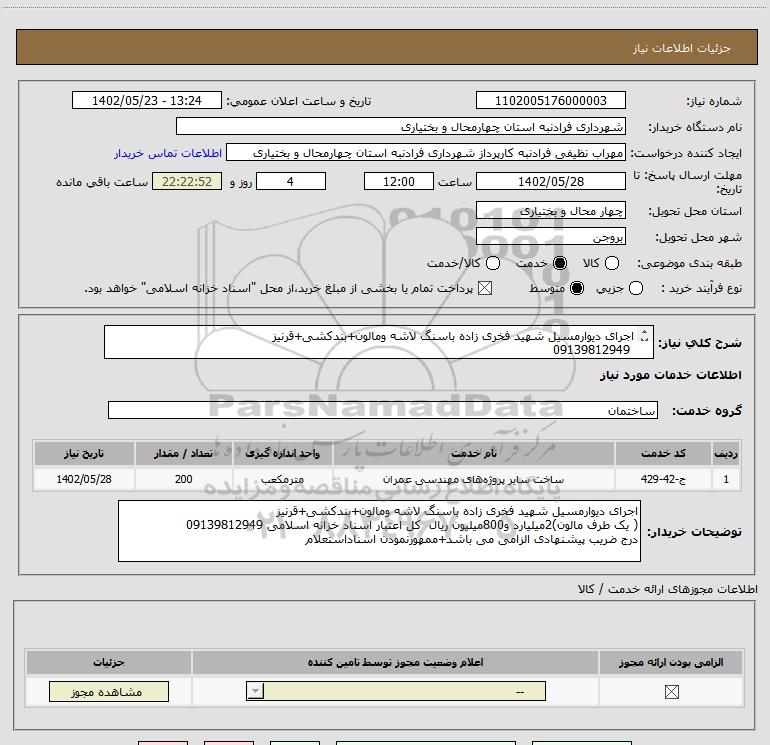770x745 pixels.
Task: Open the اعلام وضعیت مجوز dropdown
Action: pyautogui.click(x=396, y=691)
